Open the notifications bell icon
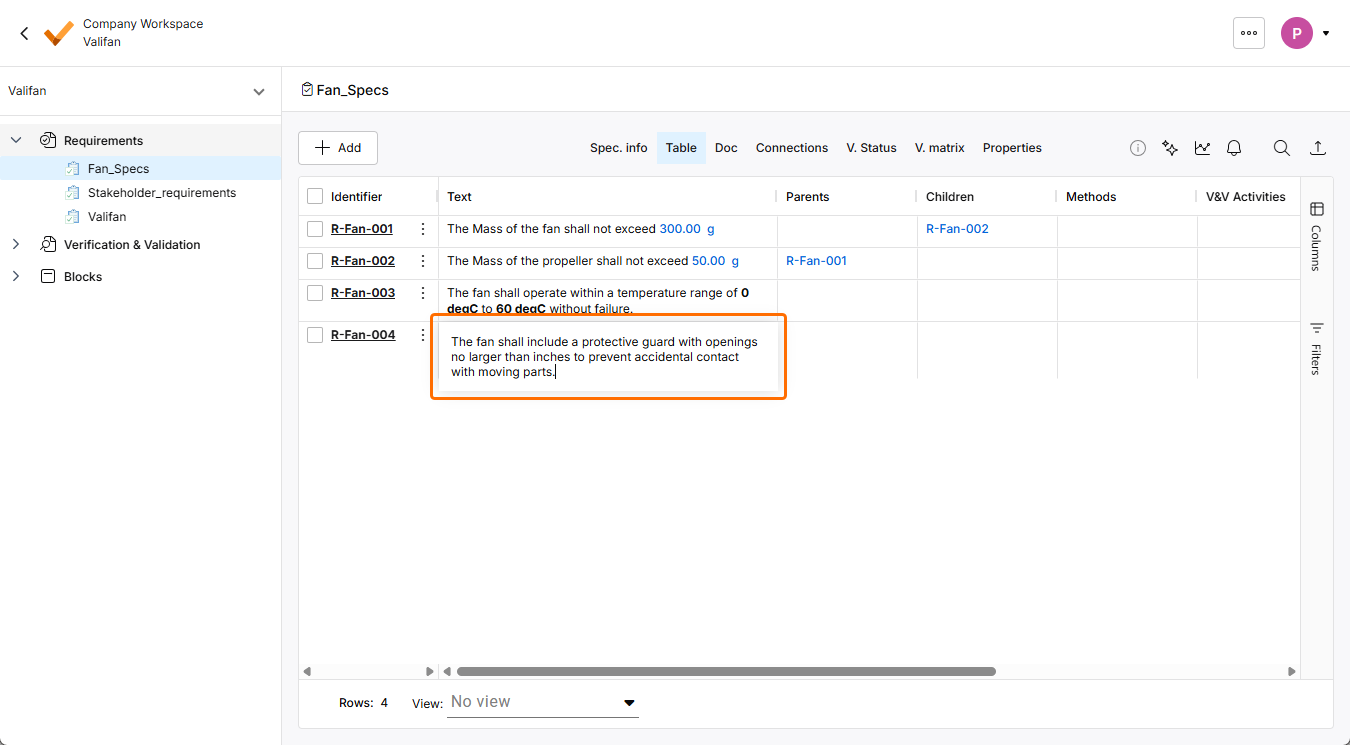Viewport: 1350px width, 745px height. 1234,148
